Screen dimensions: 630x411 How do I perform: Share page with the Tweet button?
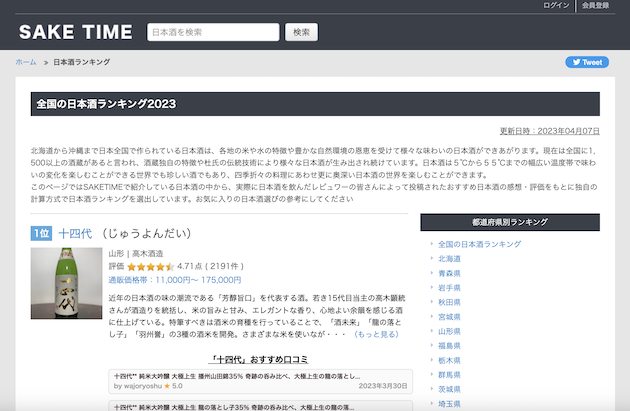(587, 62)
